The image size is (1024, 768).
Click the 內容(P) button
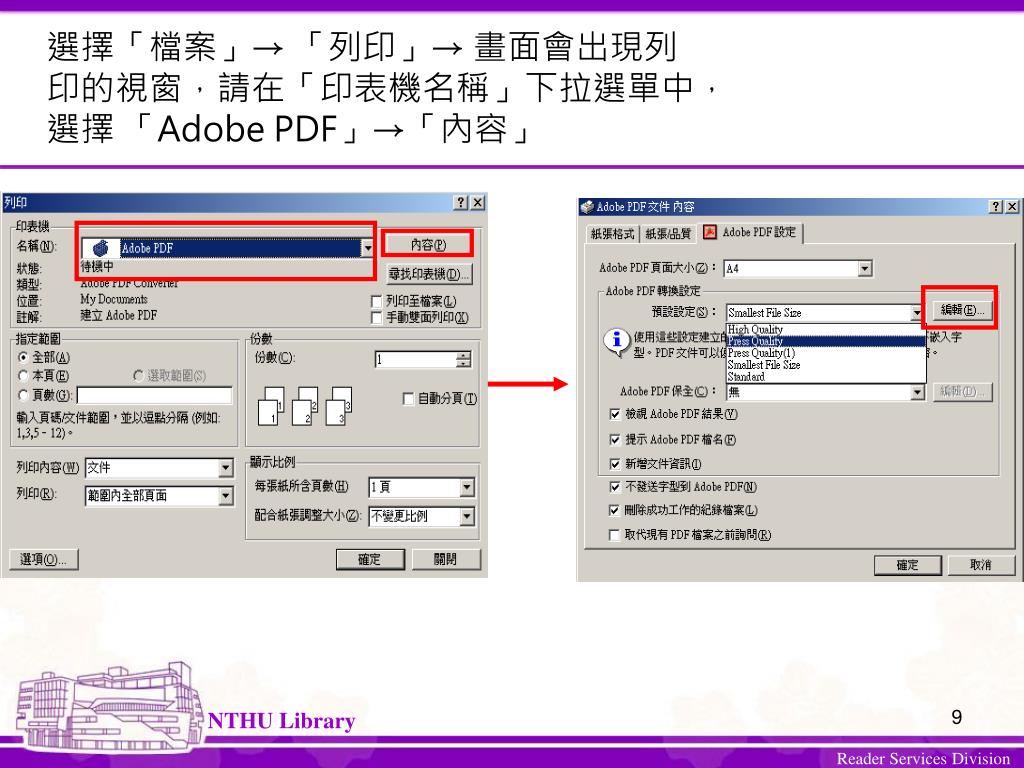point(428,245)
